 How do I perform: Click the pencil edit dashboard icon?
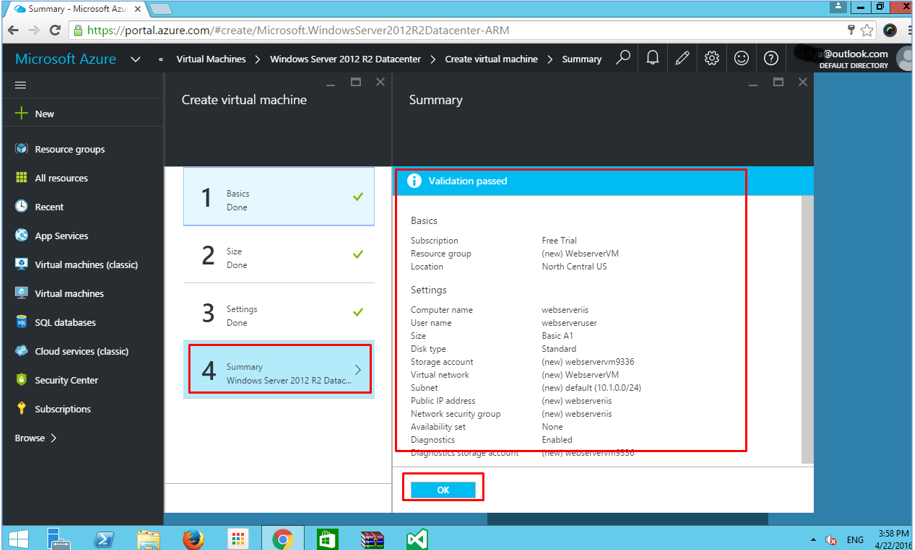pos(682,58)
